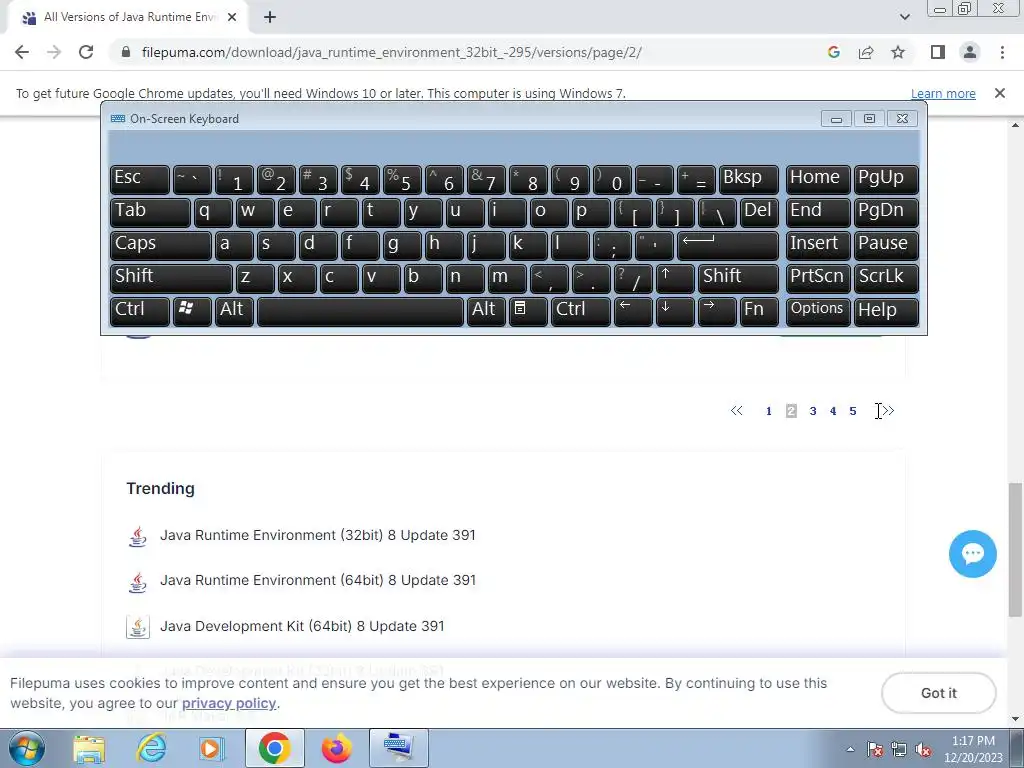
Task: Open a new Chrome tab
Action: [x=270, y=18]
